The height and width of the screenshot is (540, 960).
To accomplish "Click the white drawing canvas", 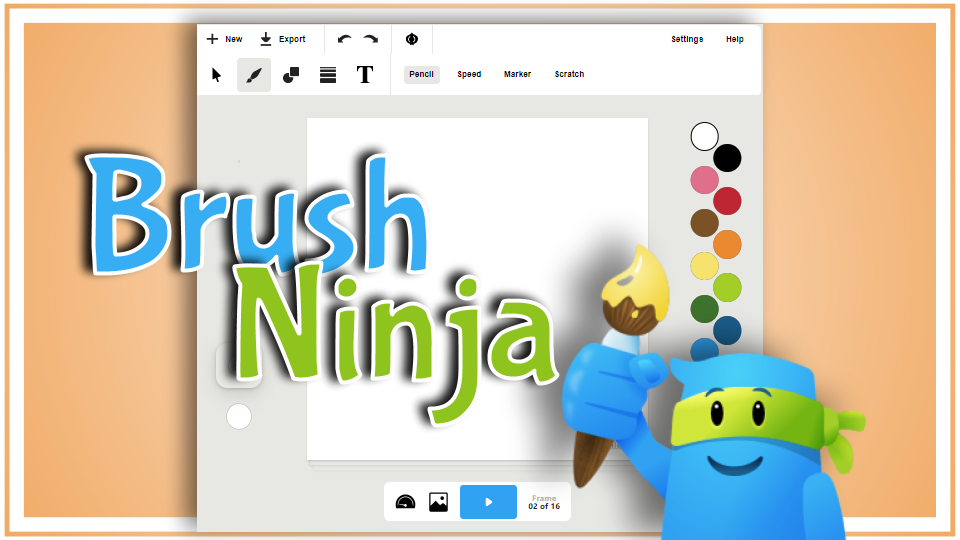I will coord(478,289).
